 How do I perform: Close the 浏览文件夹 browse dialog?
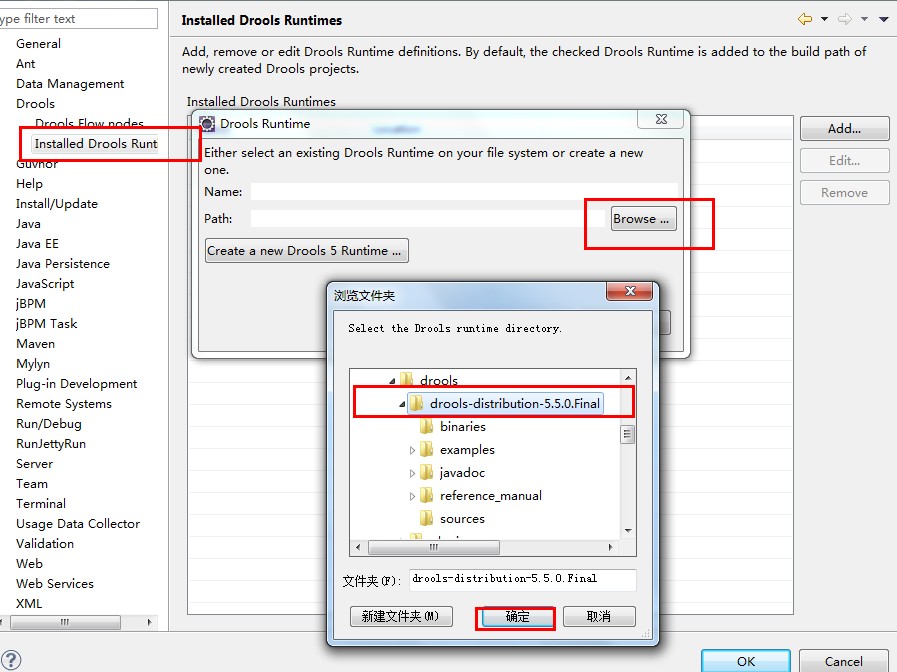(x=630, y=291)
